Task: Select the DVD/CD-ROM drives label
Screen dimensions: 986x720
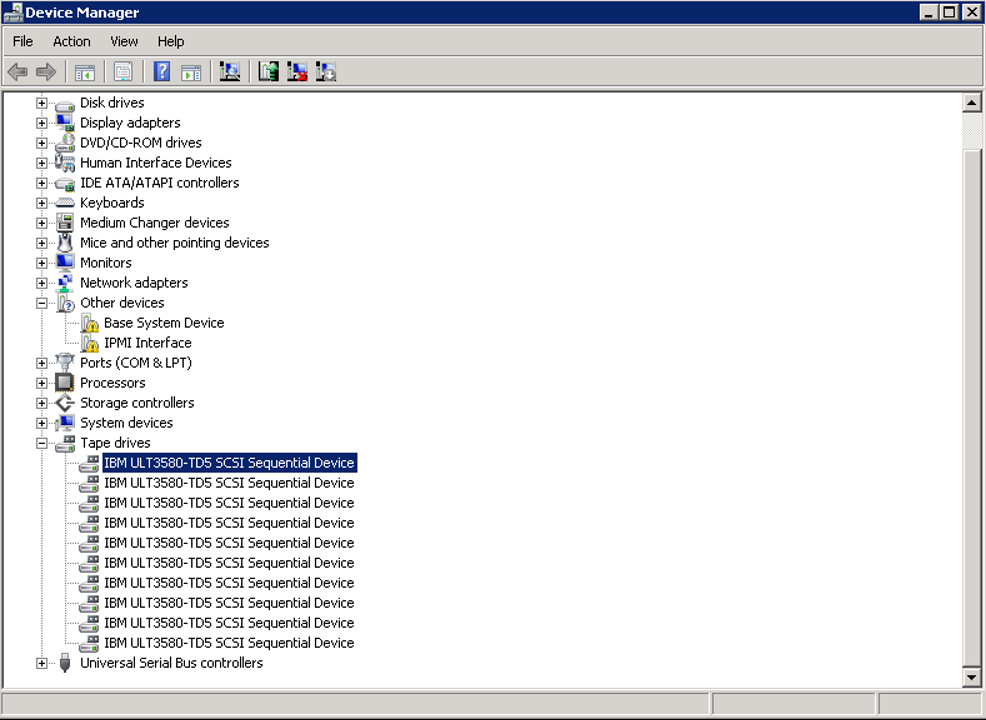Action: click(141, 143)
